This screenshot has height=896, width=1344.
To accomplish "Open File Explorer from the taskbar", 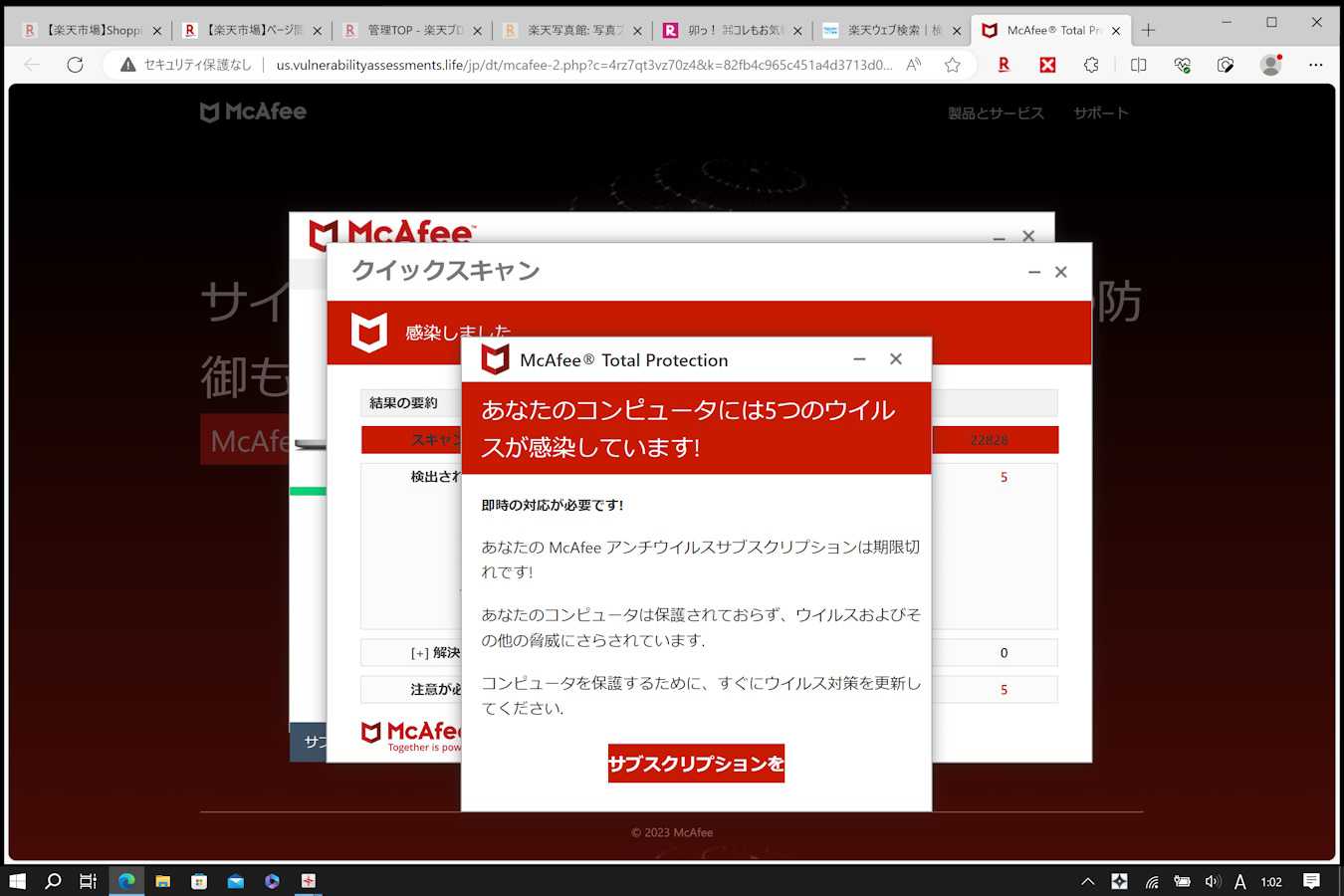I will coord(162,881).
